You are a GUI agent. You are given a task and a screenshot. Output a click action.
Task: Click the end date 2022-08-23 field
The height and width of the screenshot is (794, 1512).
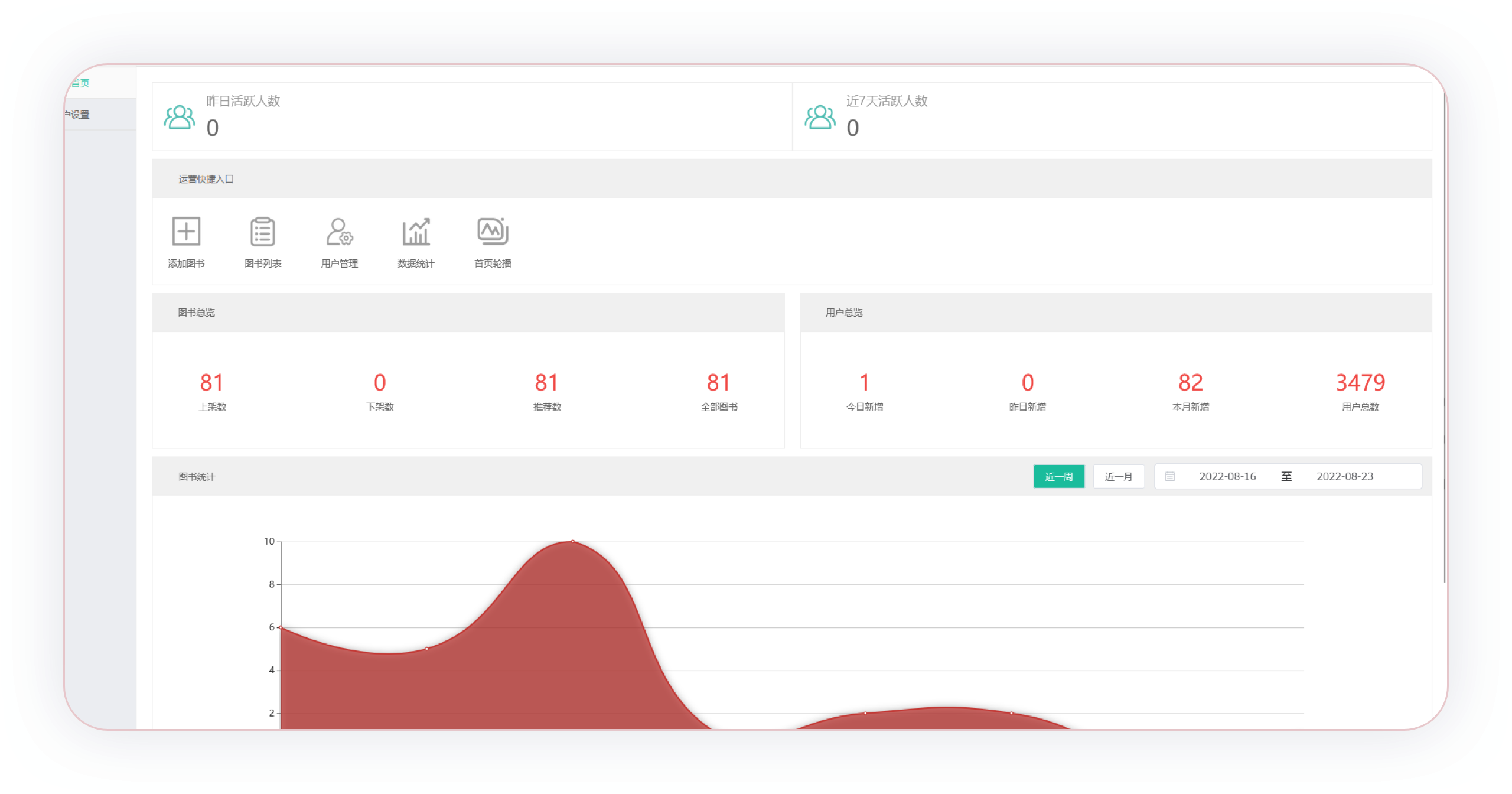[x=1345, y=476]
